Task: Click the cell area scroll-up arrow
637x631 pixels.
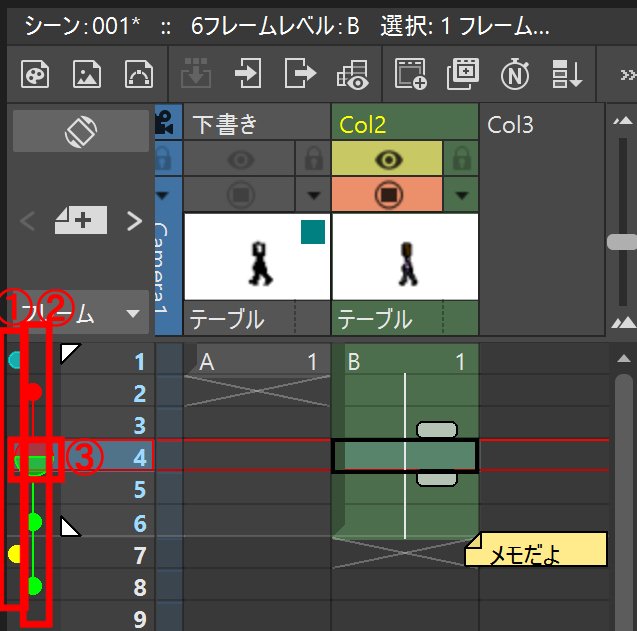Action: click(624, 359)
